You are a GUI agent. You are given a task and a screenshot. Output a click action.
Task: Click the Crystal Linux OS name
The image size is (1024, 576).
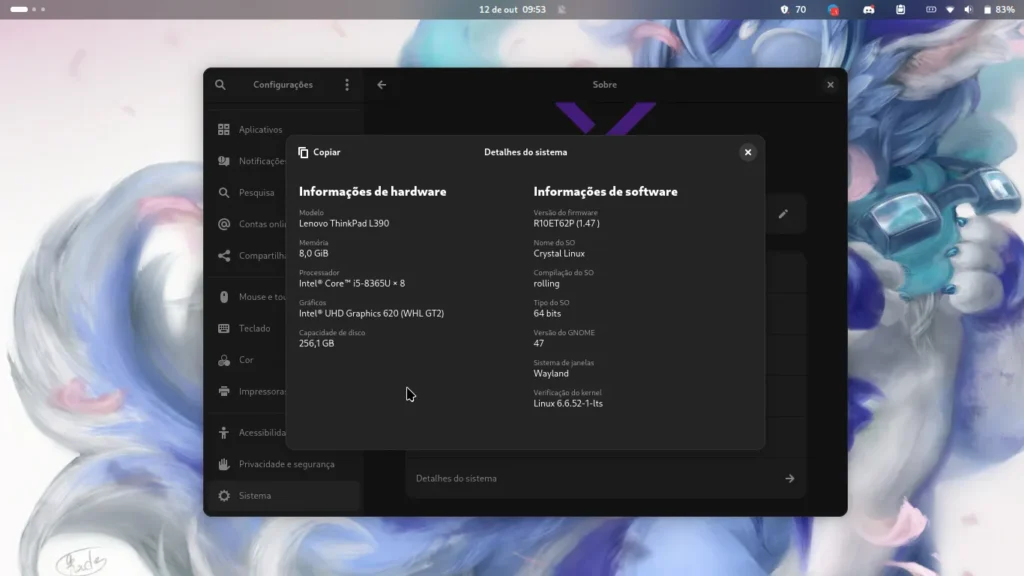click(559, 253)
